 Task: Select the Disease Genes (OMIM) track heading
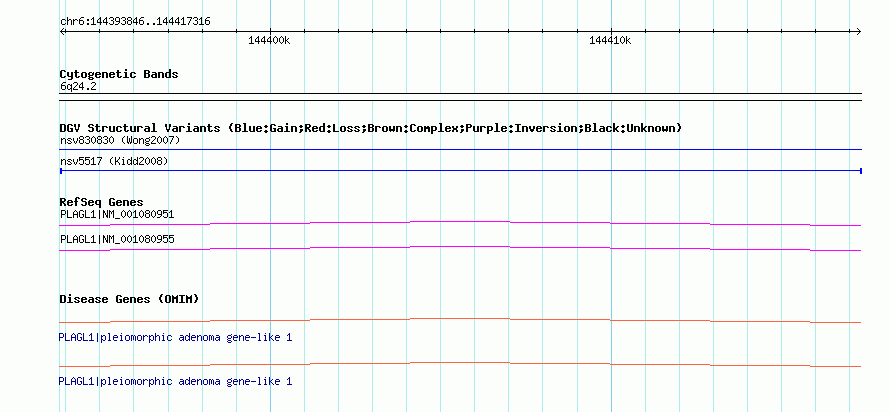coord(129,299)
